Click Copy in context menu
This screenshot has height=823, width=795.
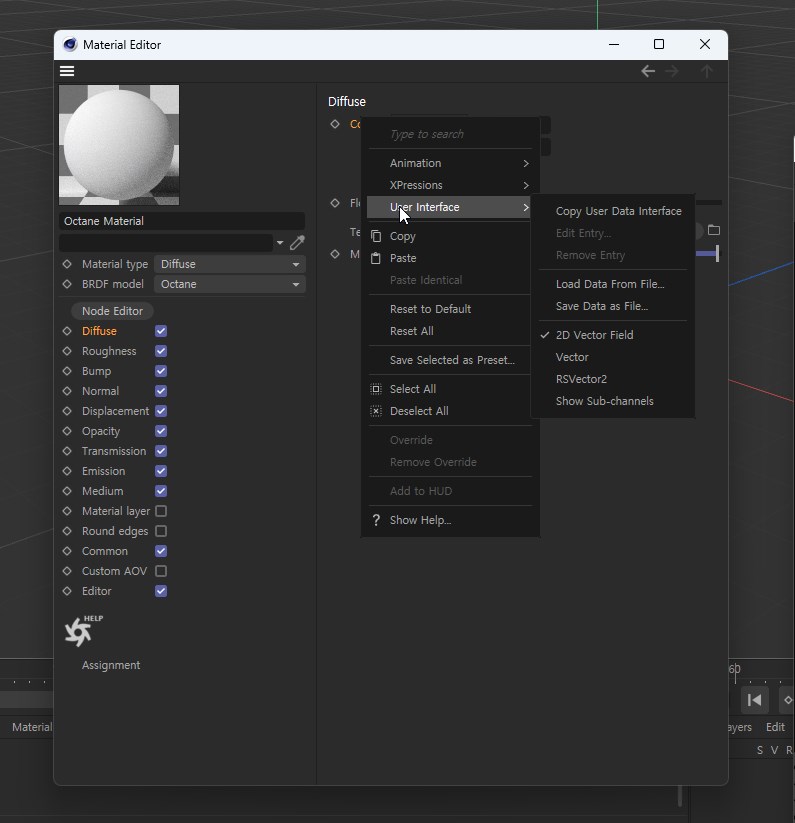pyautogui.click(x=450, y=236)
